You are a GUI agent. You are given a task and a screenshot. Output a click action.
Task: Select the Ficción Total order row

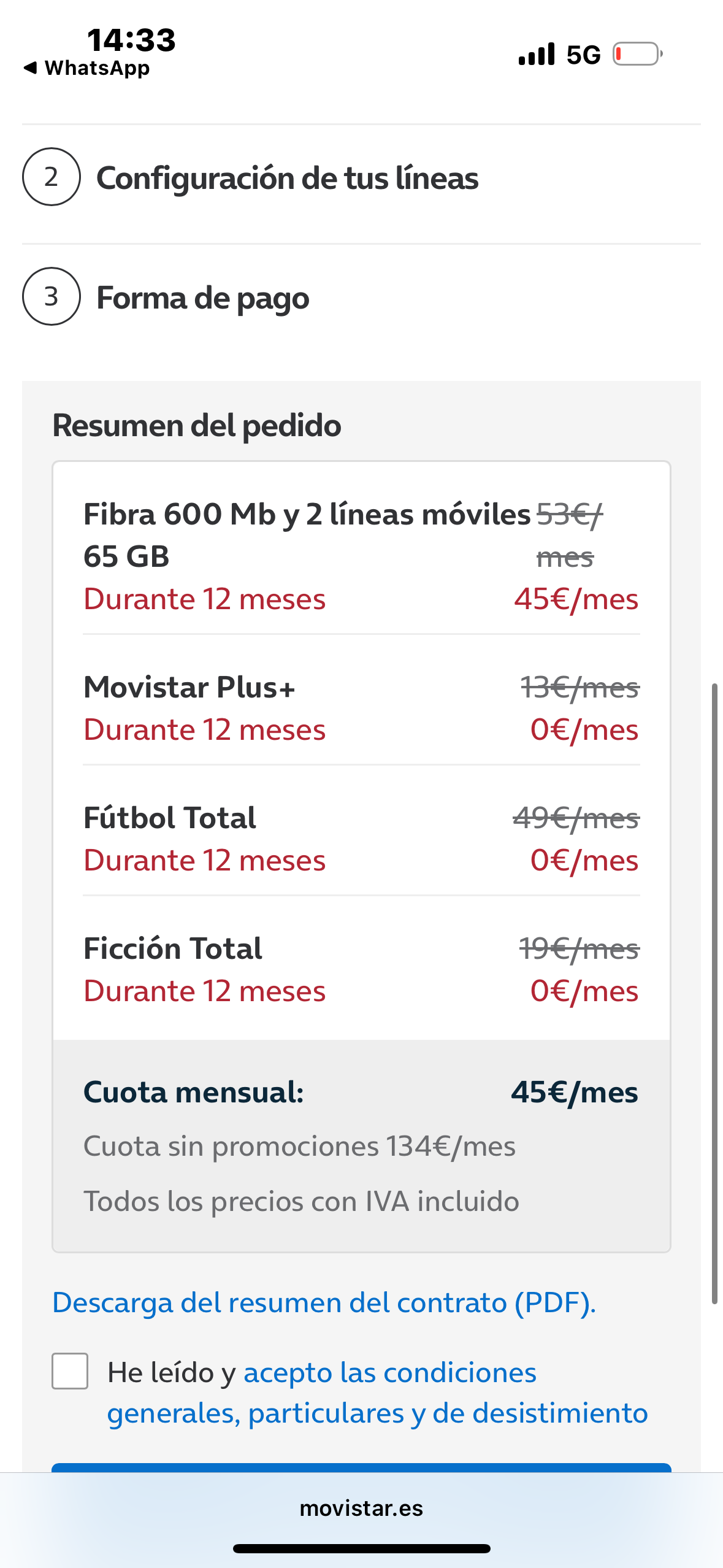click(x=361, y=969)
